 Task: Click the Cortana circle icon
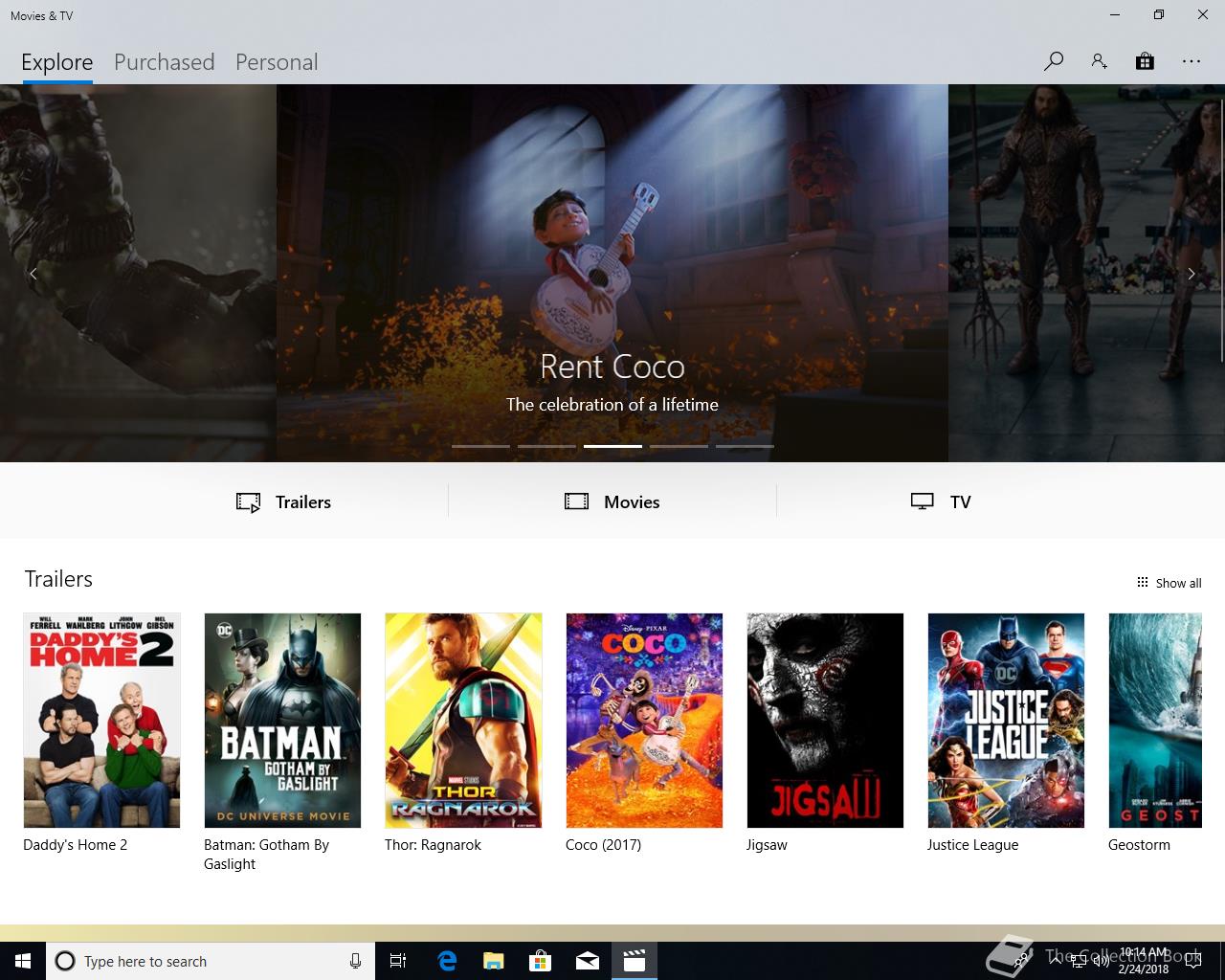point(65,961)
